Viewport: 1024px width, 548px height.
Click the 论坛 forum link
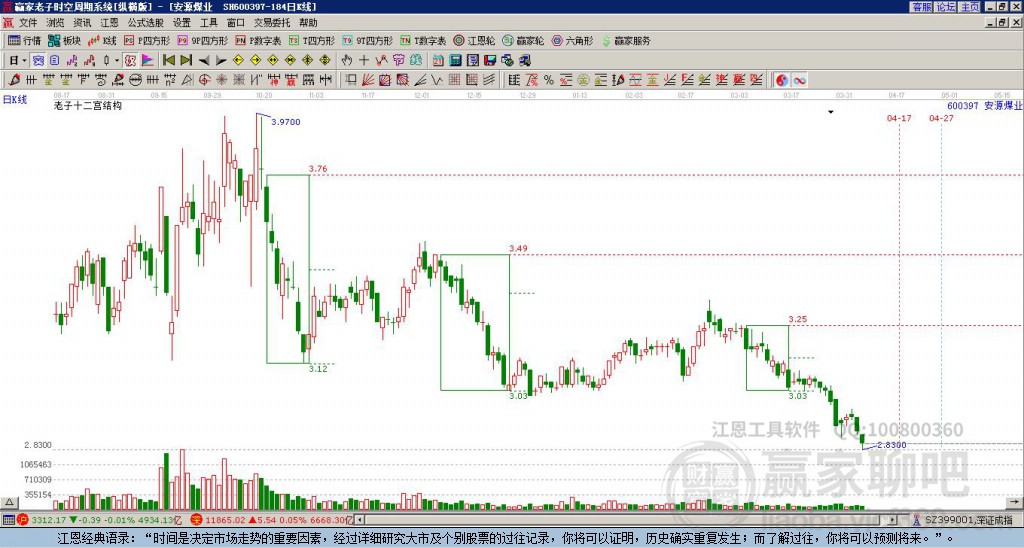click(945, 7)
